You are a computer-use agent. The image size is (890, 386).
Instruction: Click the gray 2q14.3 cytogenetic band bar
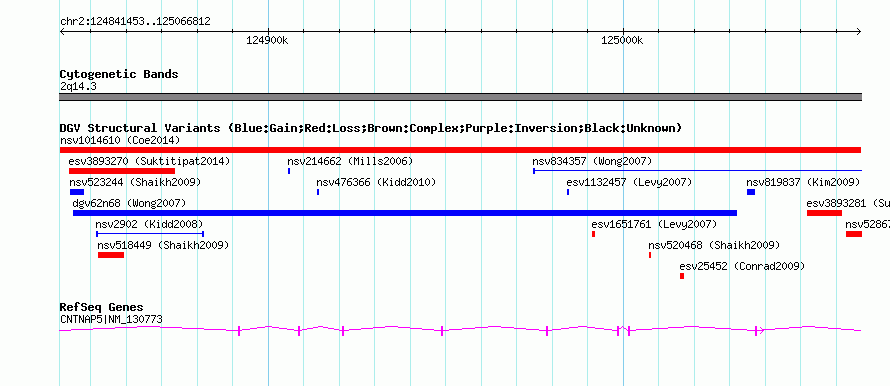click(460, 97)
